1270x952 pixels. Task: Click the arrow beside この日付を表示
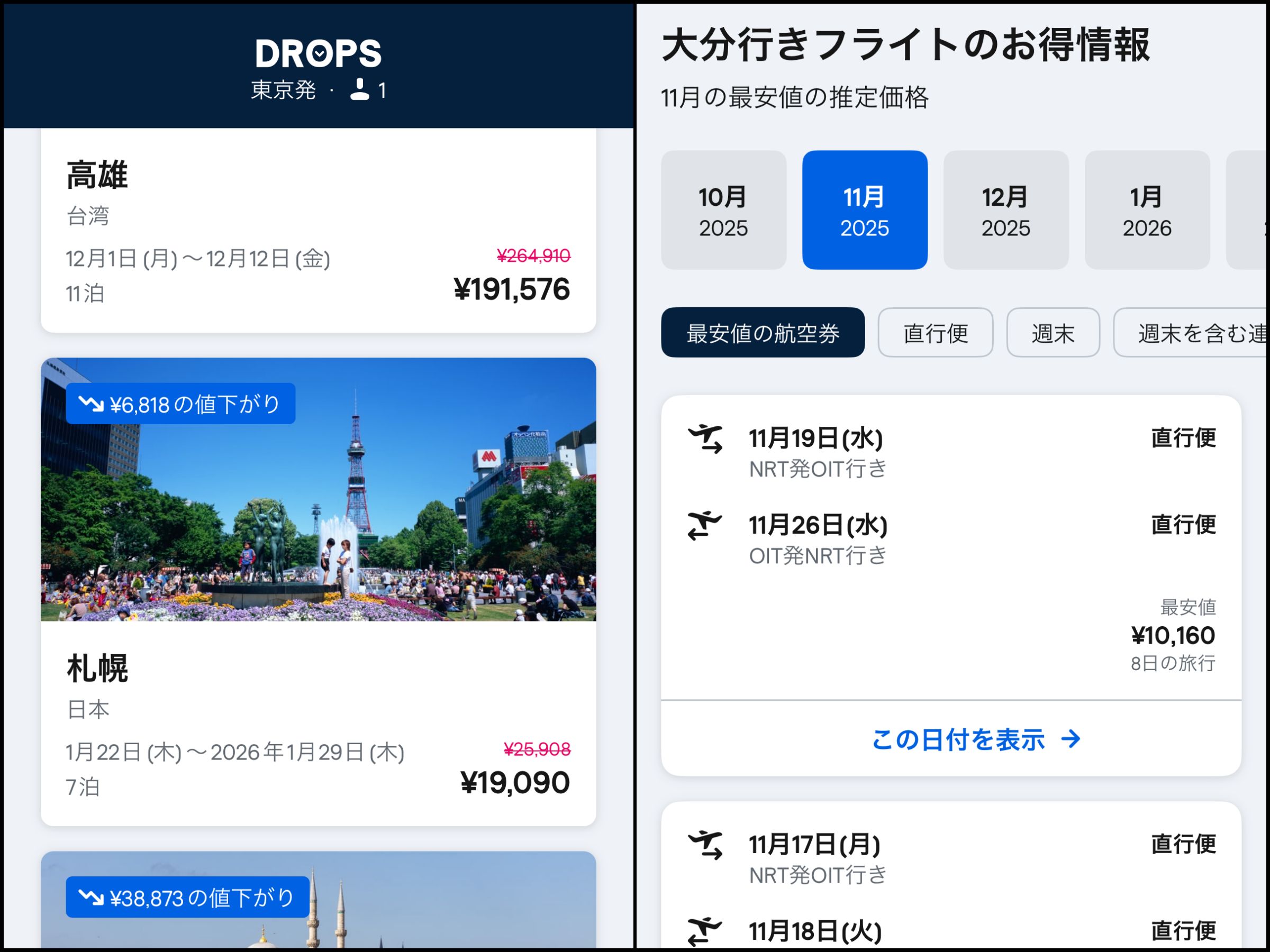1071,739
